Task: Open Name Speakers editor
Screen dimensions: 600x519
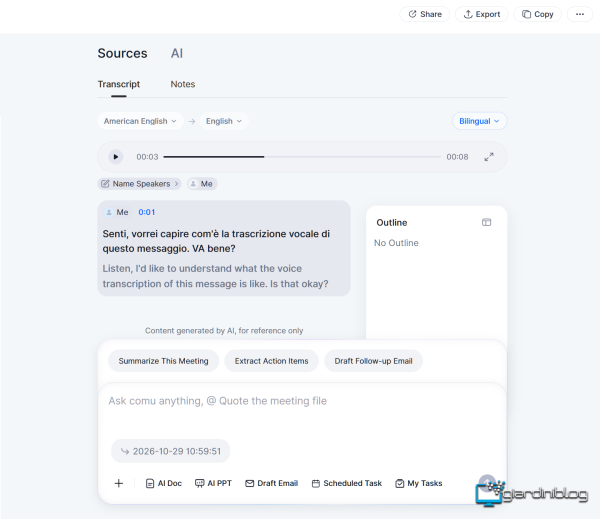Action: [x=139, y=184]
